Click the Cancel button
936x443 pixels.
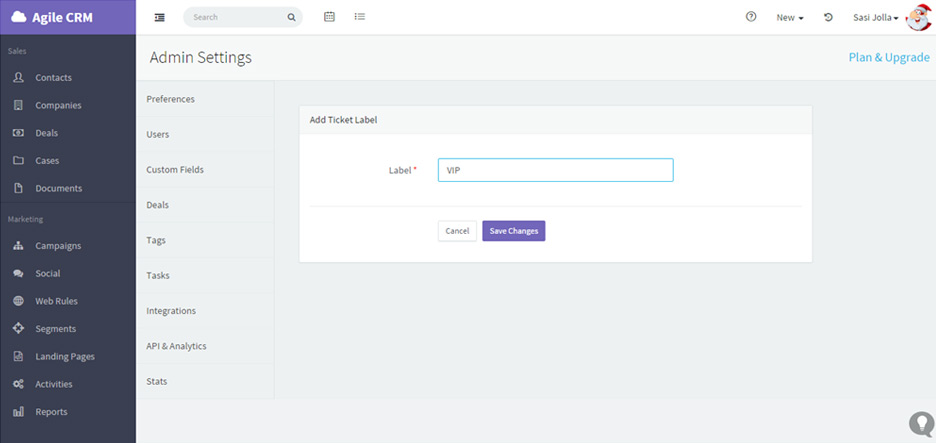[457, 231]
